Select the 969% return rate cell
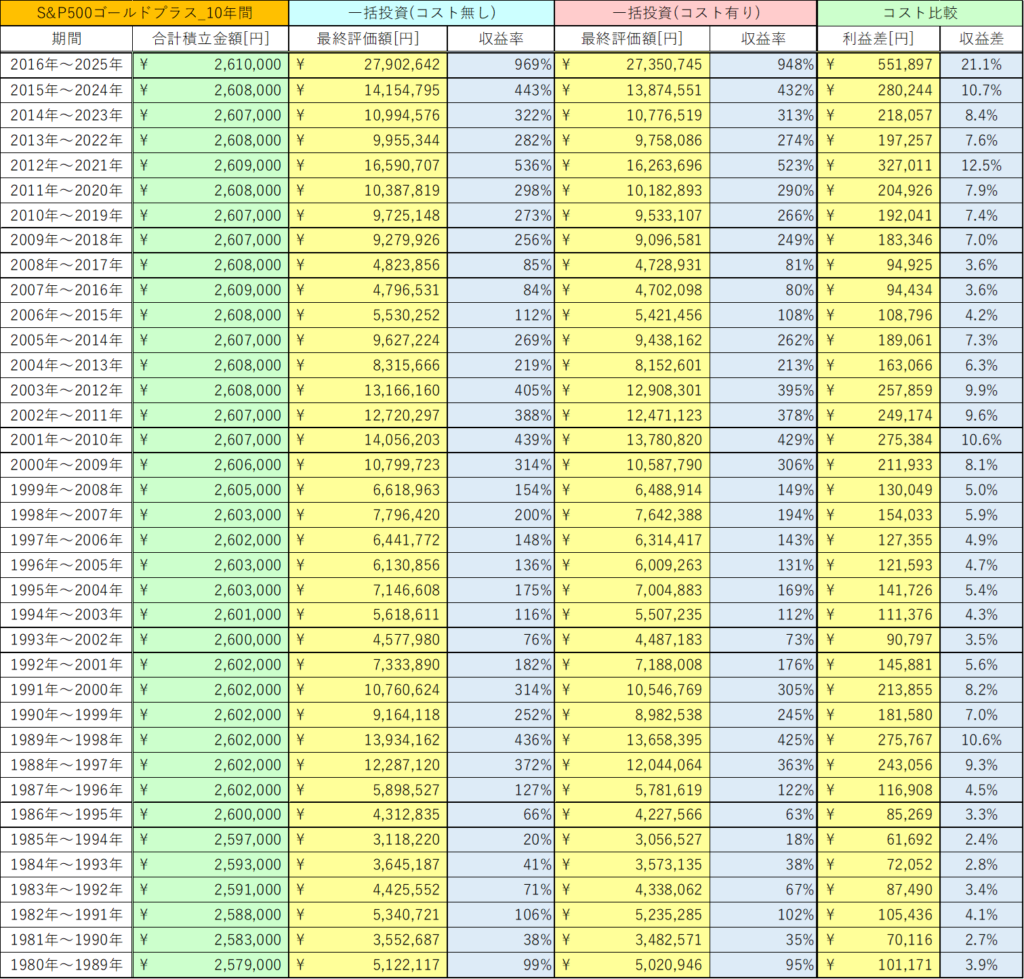Image resolution: width=1024 pixels, height=979 pixels. coord(500,64)
